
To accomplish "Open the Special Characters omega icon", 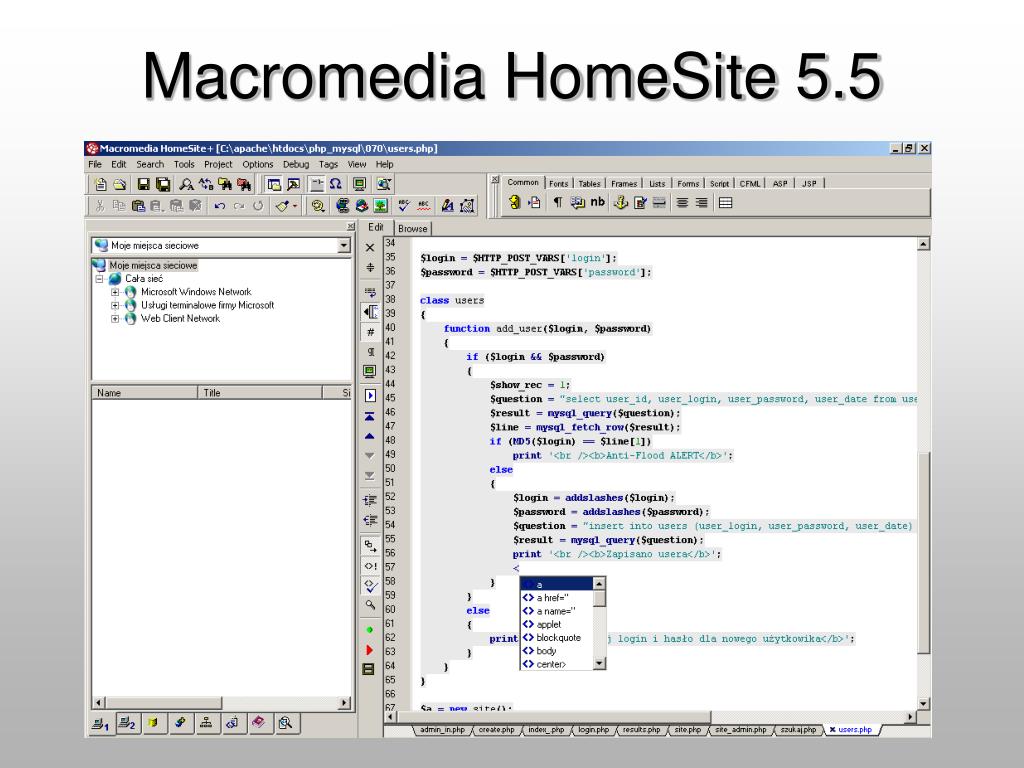I will coord(336,184).
